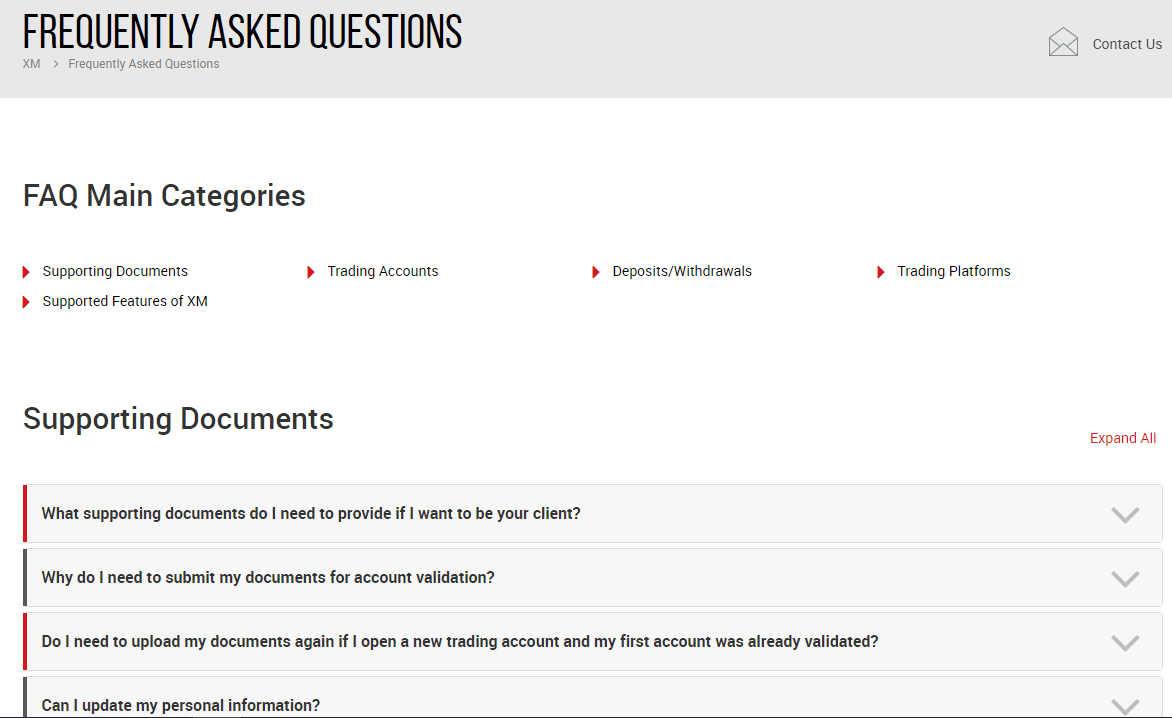Select Supporting Documents category link

pyautogui.click(x=115, y=271)
